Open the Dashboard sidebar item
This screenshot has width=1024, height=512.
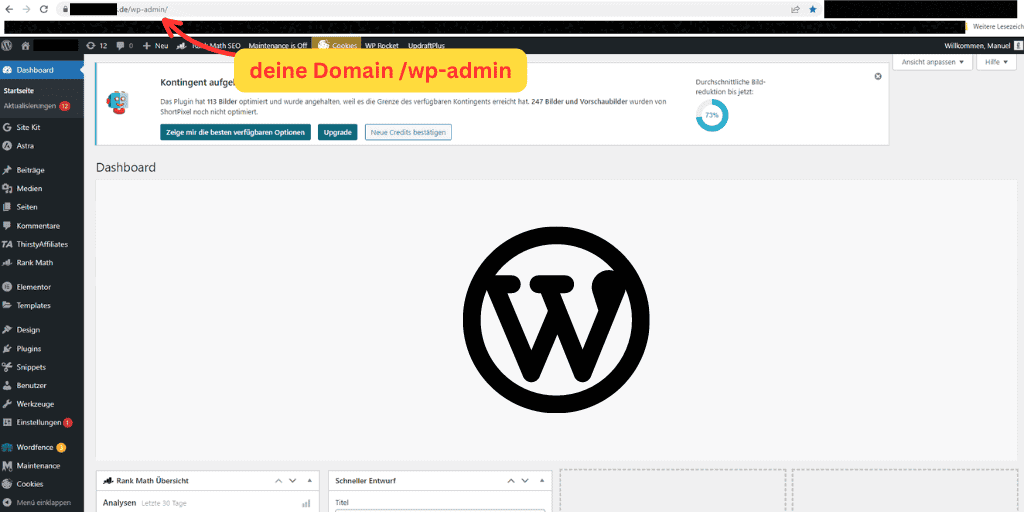click(42, 70)
